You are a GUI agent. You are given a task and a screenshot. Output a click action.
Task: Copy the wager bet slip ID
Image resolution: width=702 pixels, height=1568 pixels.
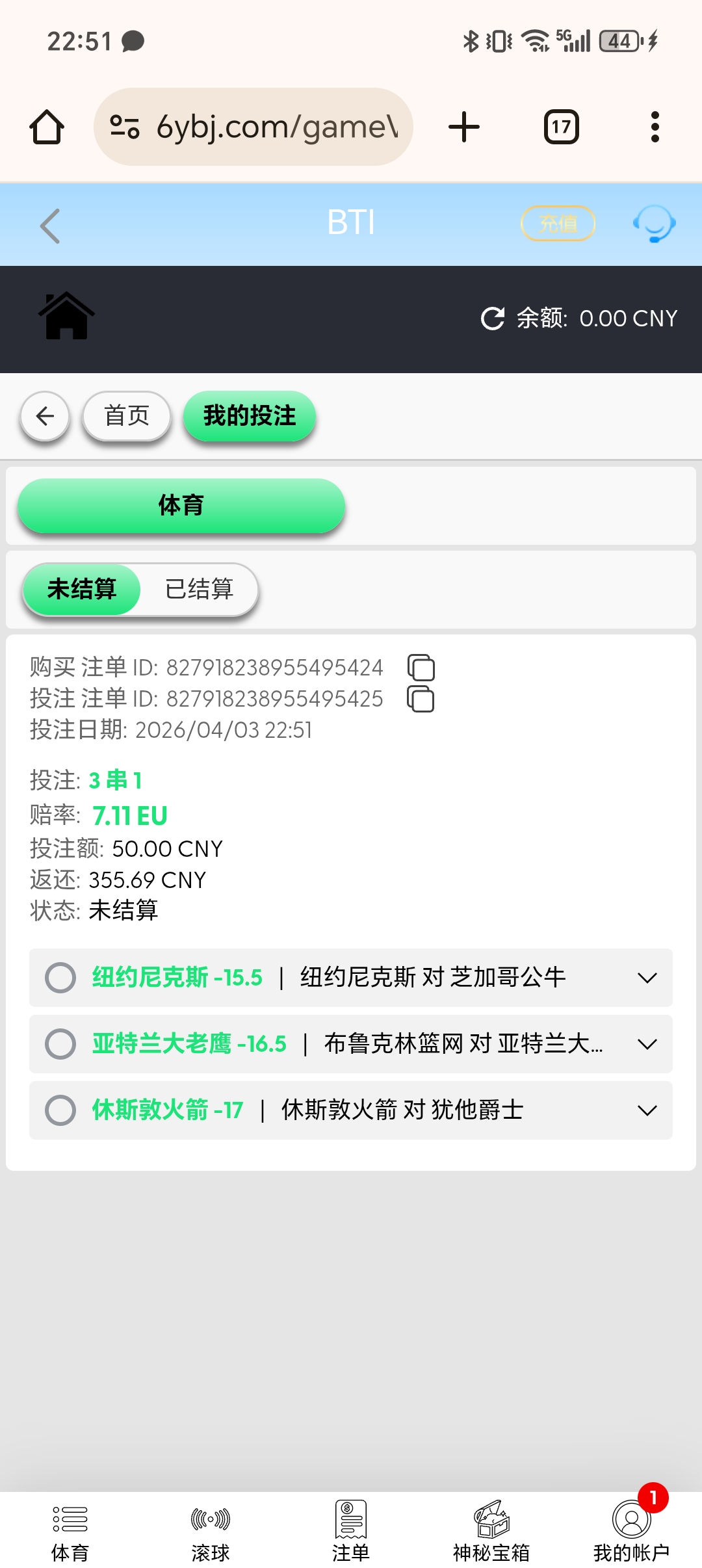click(421, 699)
